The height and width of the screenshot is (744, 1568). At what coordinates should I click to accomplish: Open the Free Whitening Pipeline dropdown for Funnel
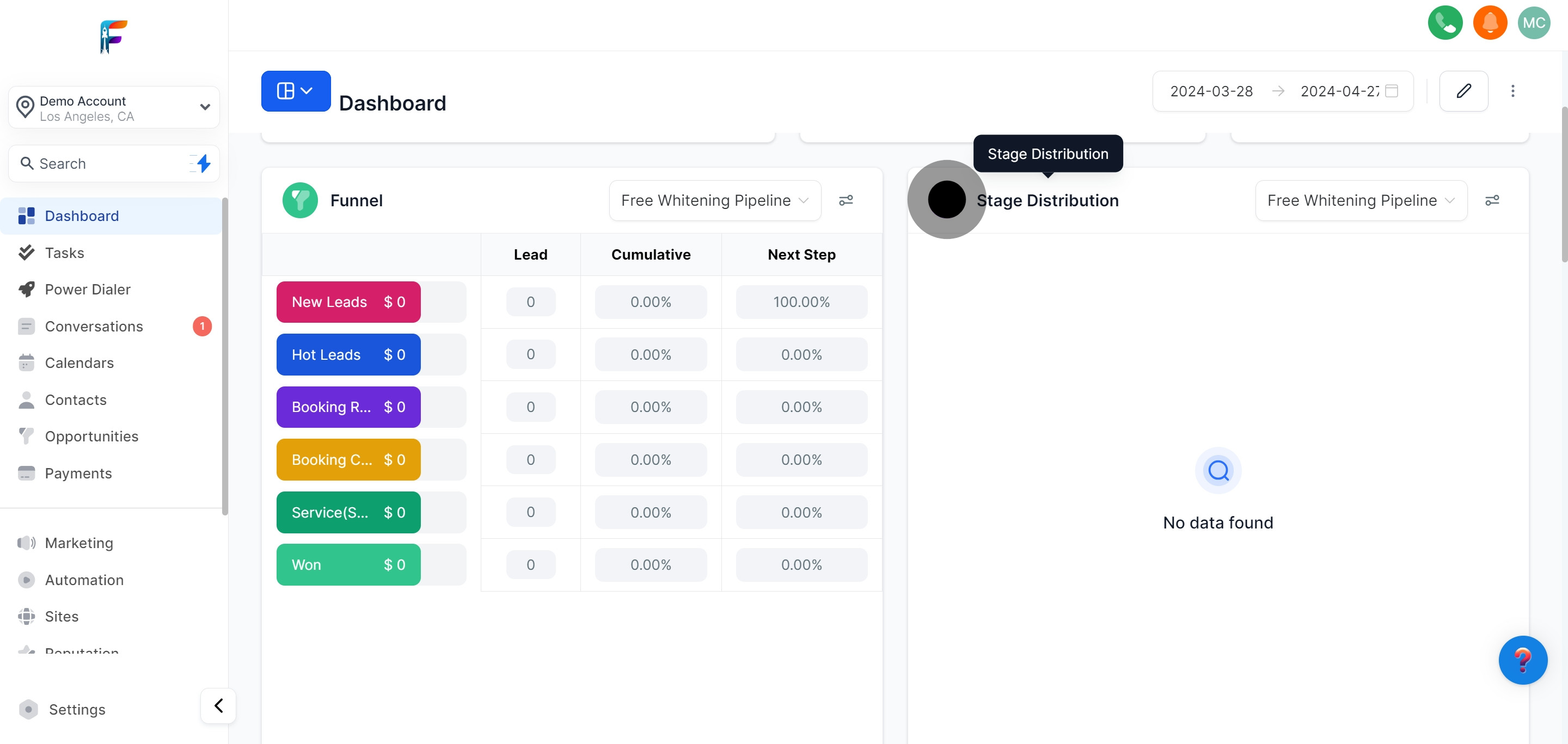tap(714, 200)
